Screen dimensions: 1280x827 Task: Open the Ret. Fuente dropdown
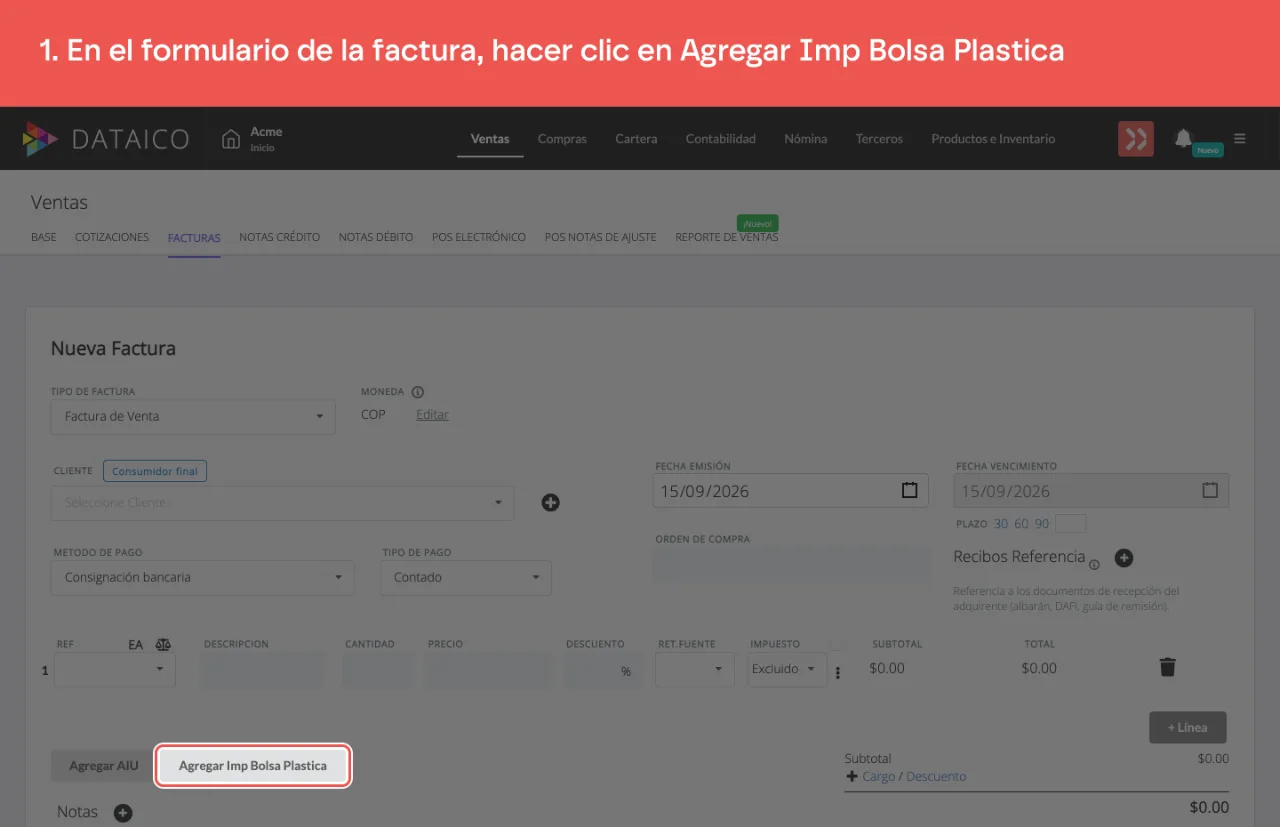click(x=695, y=669)
